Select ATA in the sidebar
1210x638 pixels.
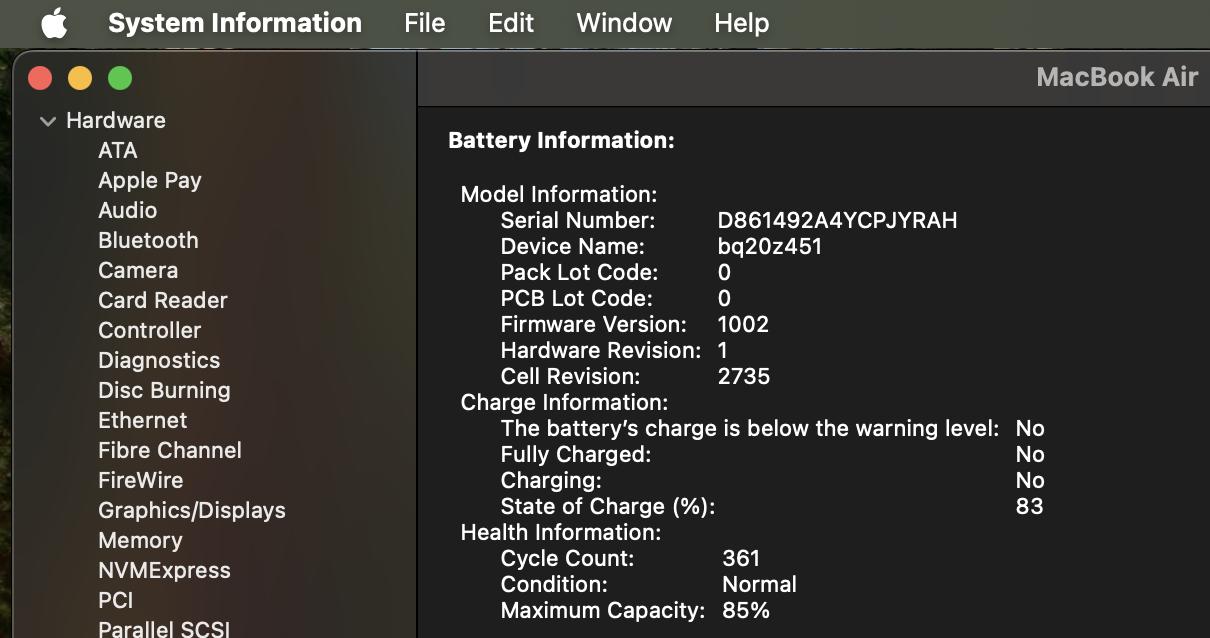pyautogui.click(x=118, y=150)
